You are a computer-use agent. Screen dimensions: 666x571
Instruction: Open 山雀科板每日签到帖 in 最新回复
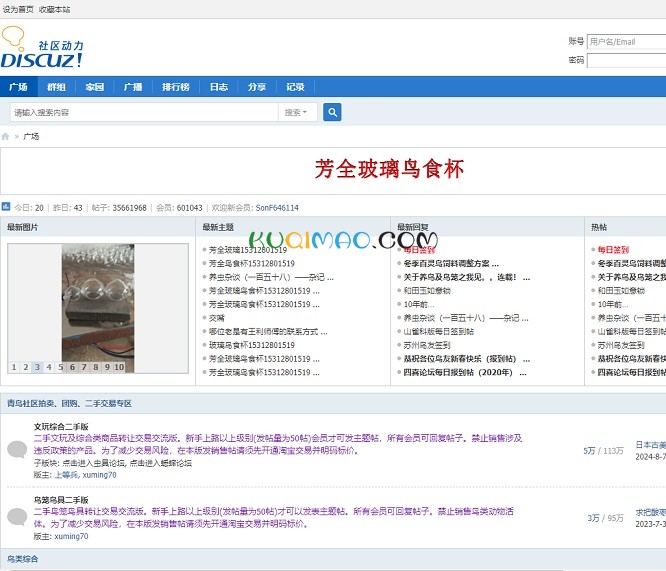(438, 331)
